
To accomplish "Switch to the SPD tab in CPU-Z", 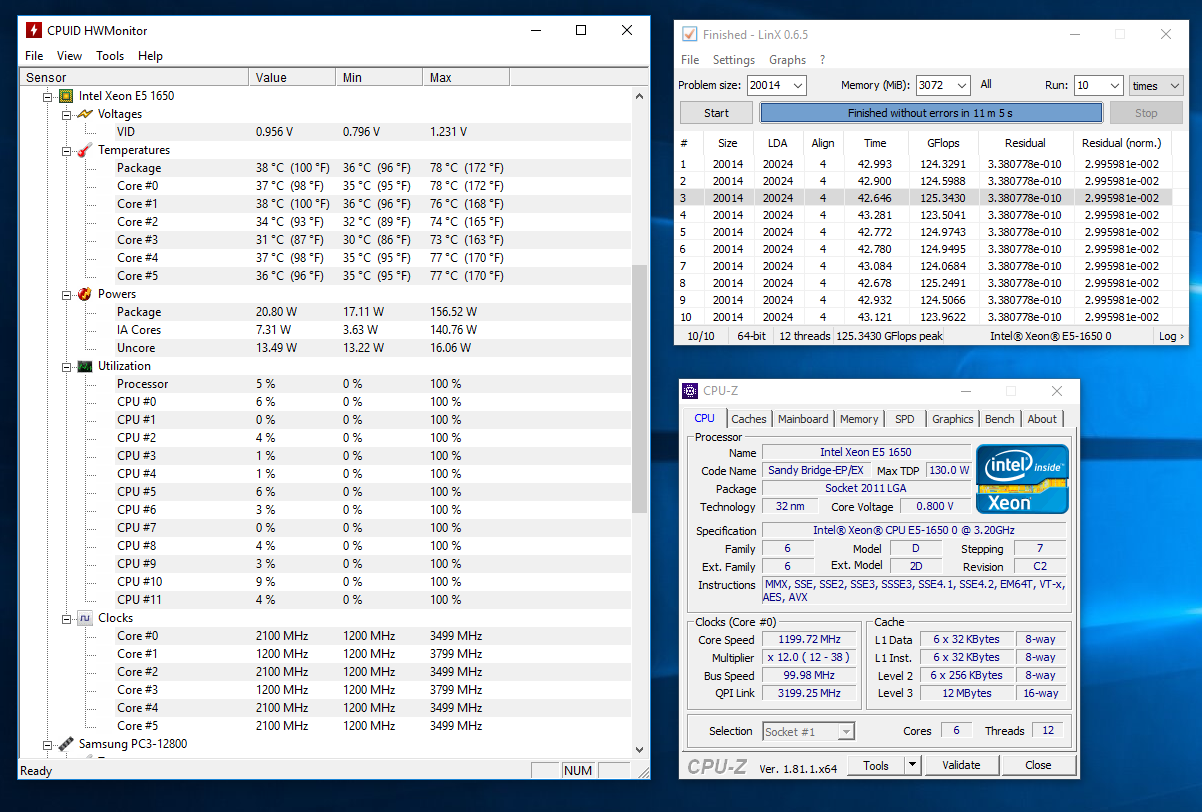I will [x=904, y=419].
